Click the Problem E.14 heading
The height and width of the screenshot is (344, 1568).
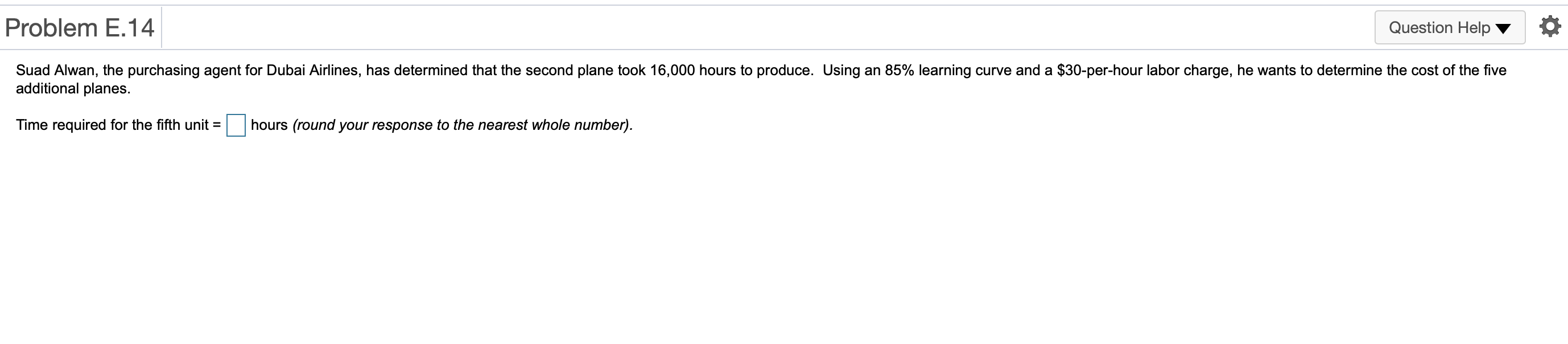[x=80, y=28]
